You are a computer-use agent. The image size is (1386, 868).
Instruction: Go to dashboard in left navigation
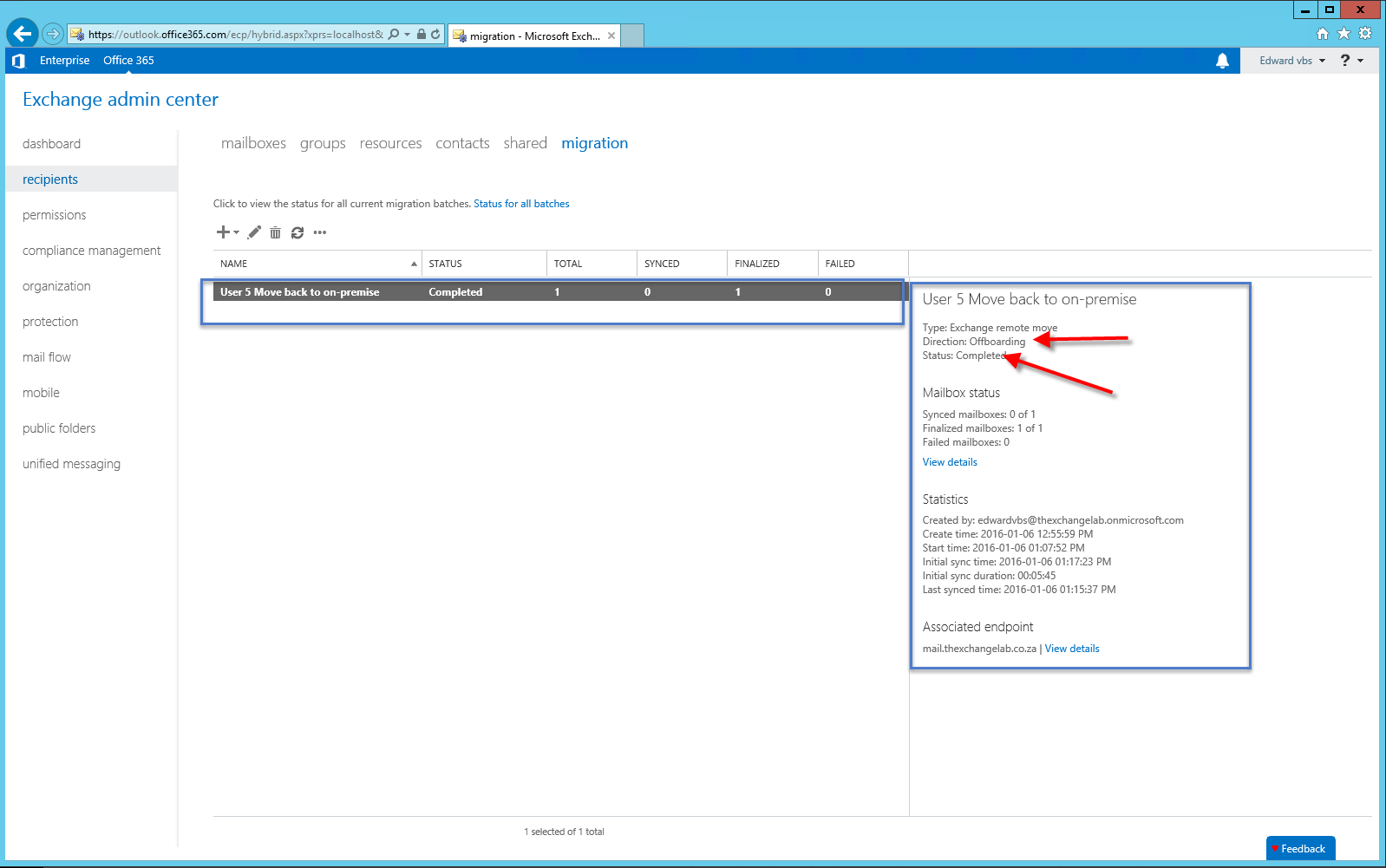pyautogui.click(x=51, y=144)
